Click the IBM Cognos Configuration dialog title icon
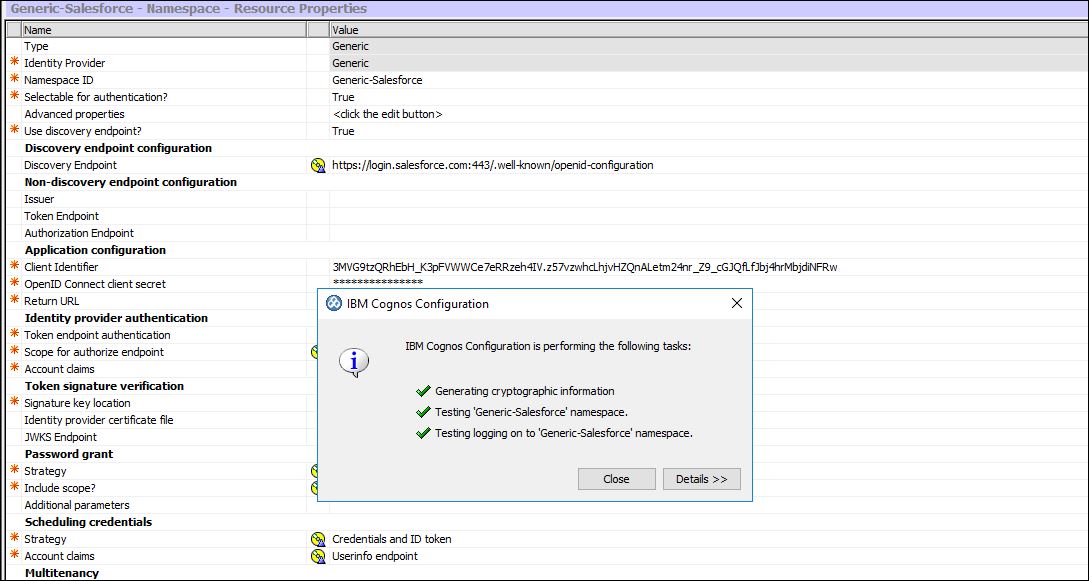The width and height of the screenshot is (1089, 581). point(333,303)
